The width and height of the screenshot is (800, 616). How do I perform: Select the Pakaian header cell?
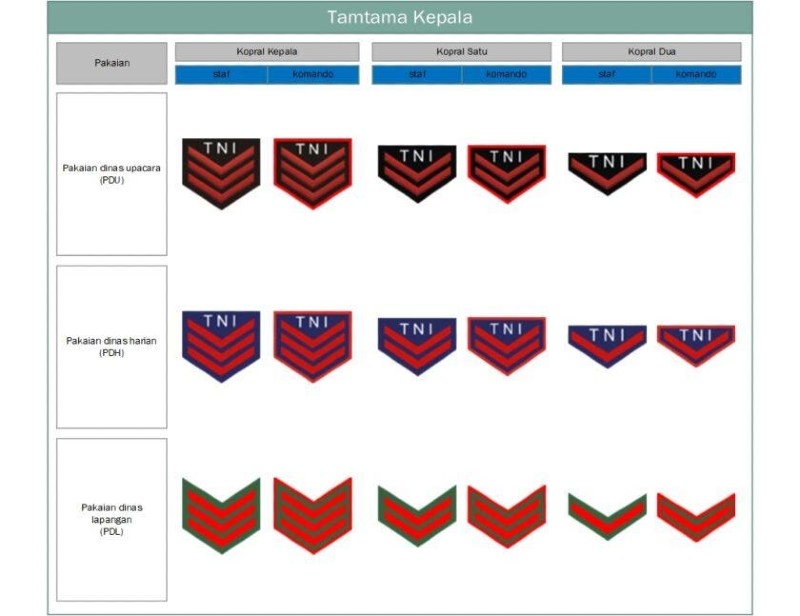[112, 63]
